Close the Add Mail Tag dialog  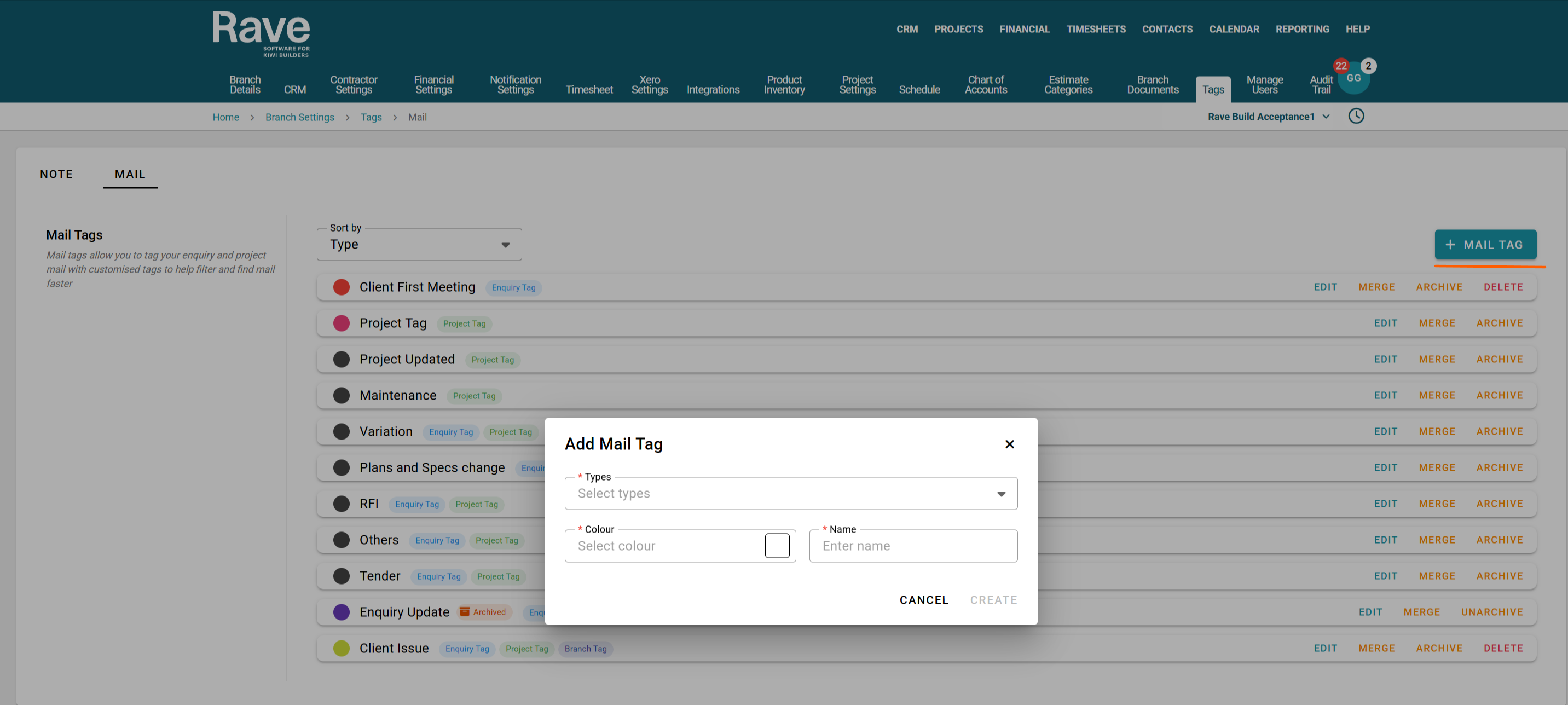pyautogui.click(x=1009, y=444)
